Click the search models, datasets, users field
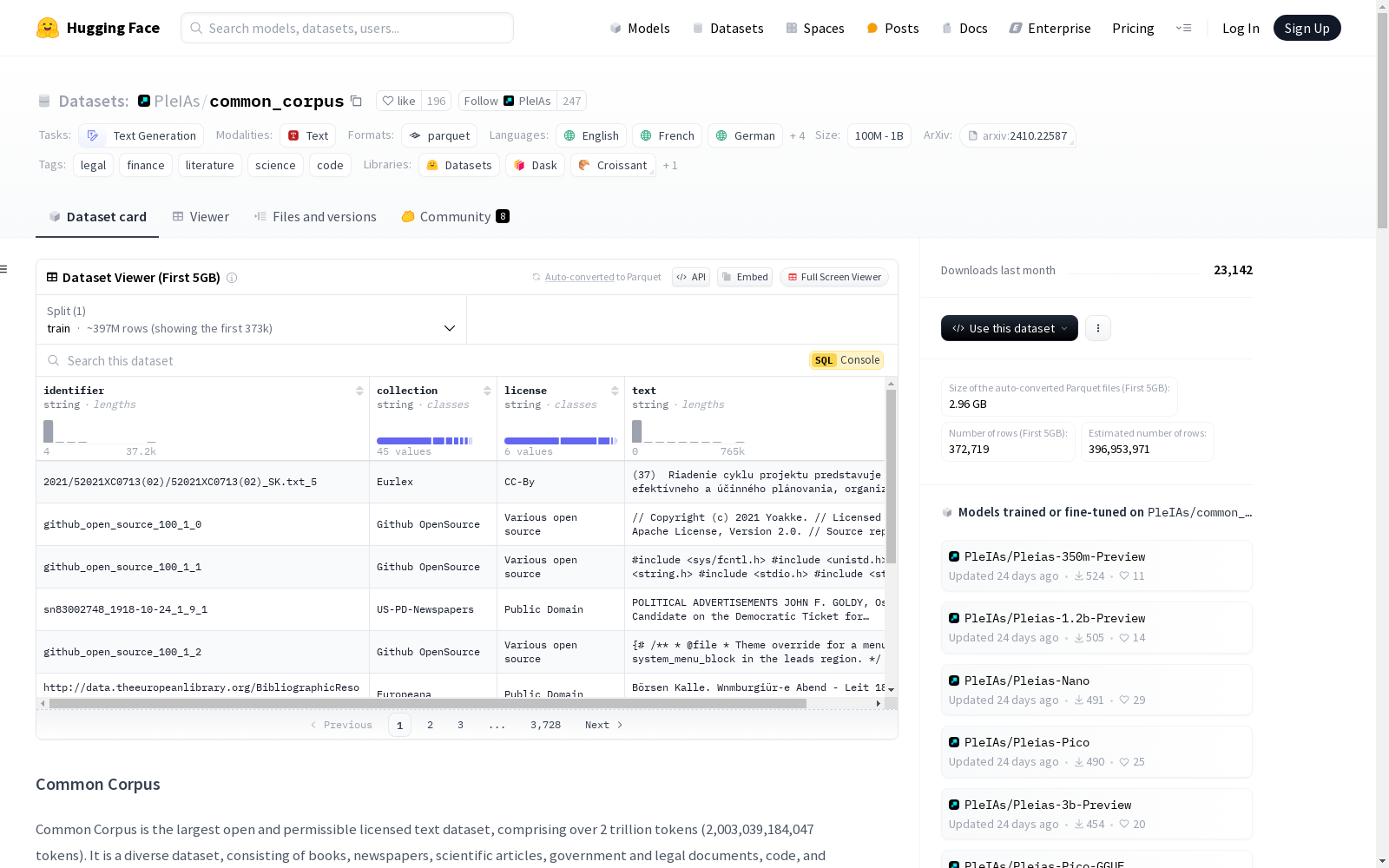 pos(347,28)
